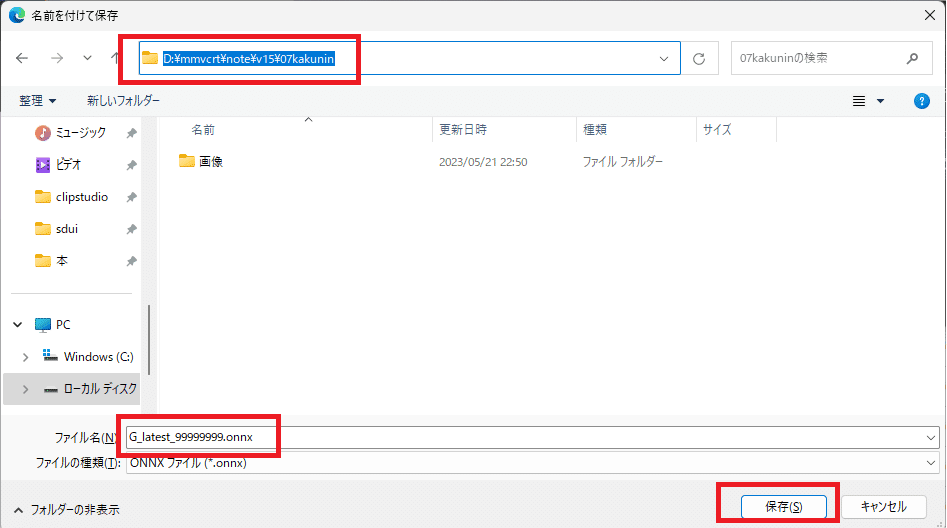This screenshot has height=528, width=947.
Task: Click the 07kakuninの検索 search box
Action: 831,58
